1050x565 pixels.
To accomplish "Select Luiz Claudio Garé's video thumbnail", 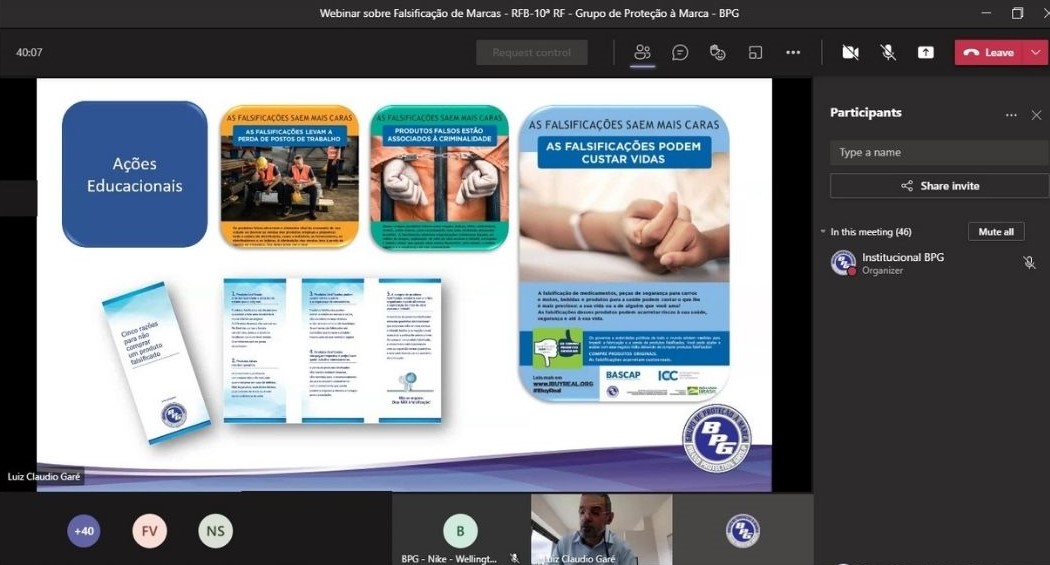I will [x=601, y=526].
